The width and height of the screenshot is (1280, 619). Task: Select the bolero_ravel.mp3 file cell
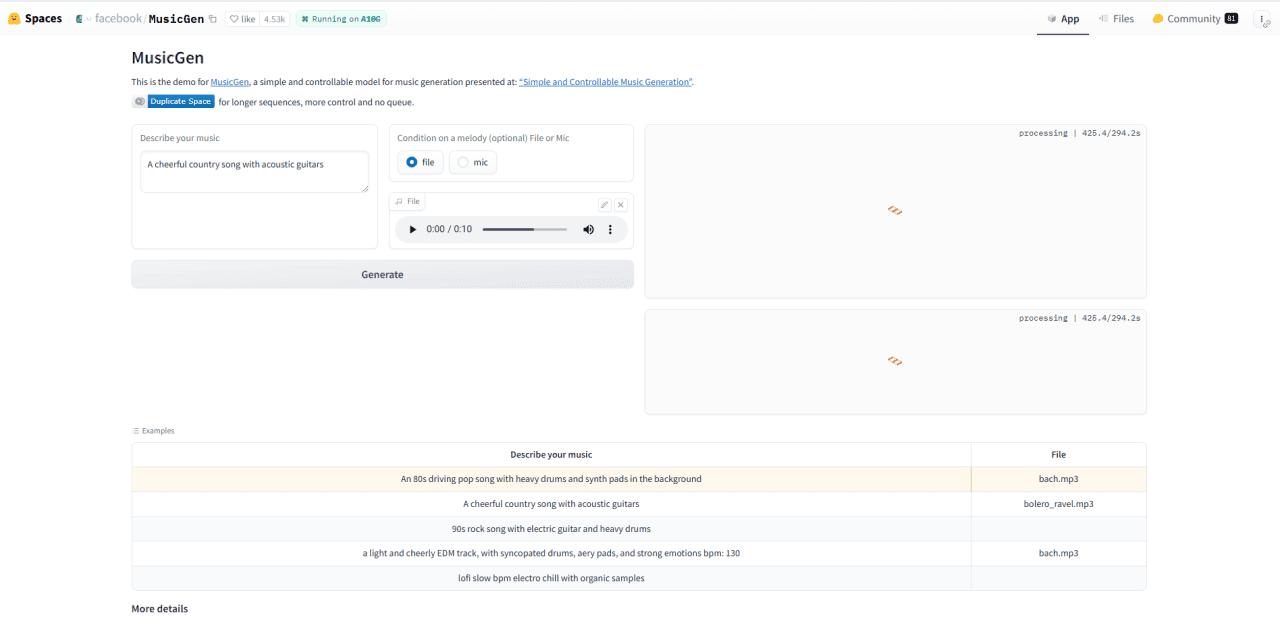point(1058,504)
